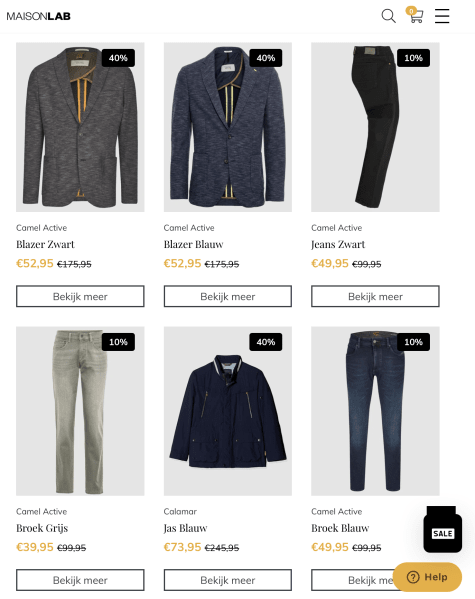Open the Broek Blauw jeans image
Image resolution: width=475 pixels, height=599 pixels.
pos(375,411)
